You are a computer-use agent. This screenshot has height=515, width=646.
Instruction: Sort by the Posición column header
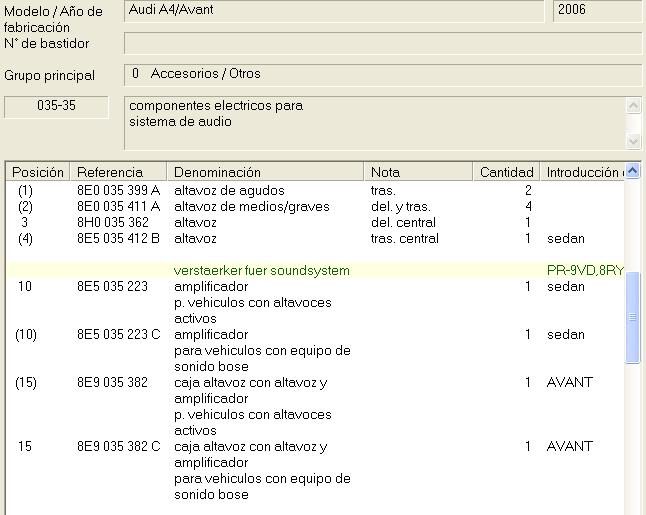(38, 172)
